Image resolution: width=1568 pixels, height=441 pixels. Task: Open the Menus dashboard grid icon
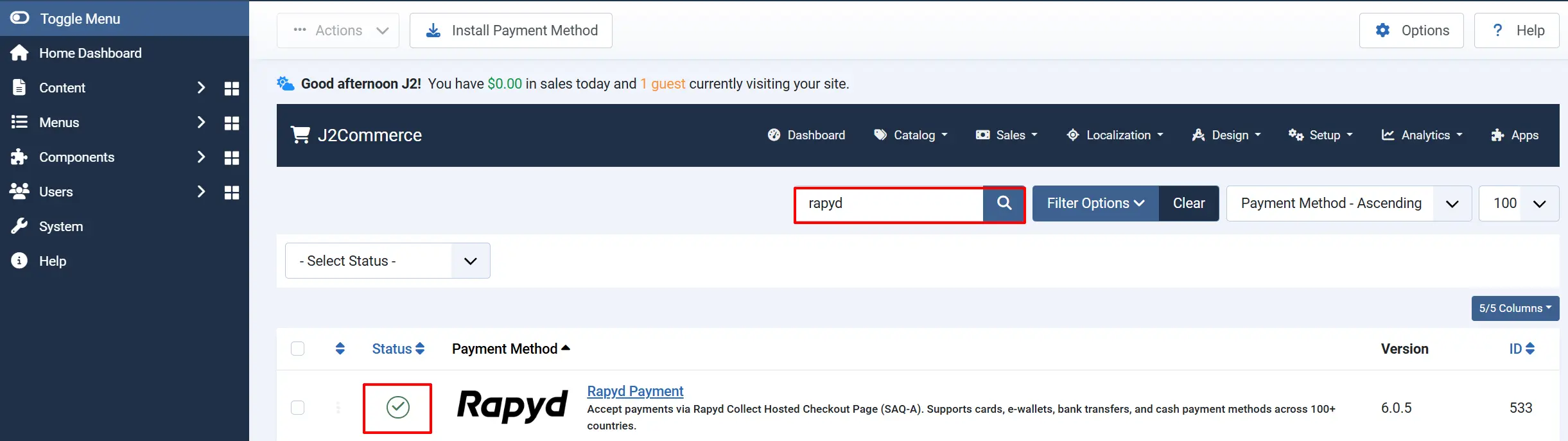232,123
